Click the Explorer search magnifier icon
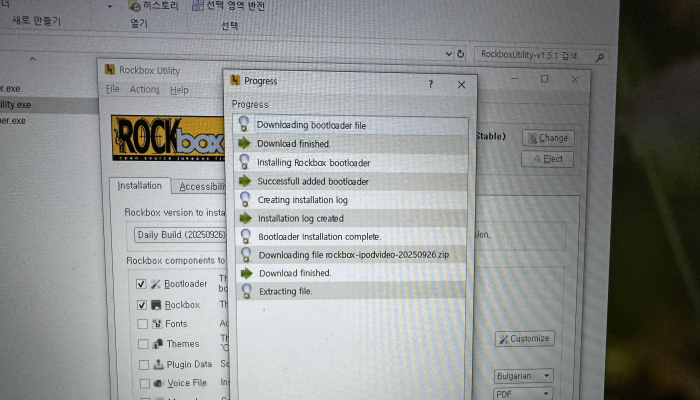700x400 pixels. 600,57
